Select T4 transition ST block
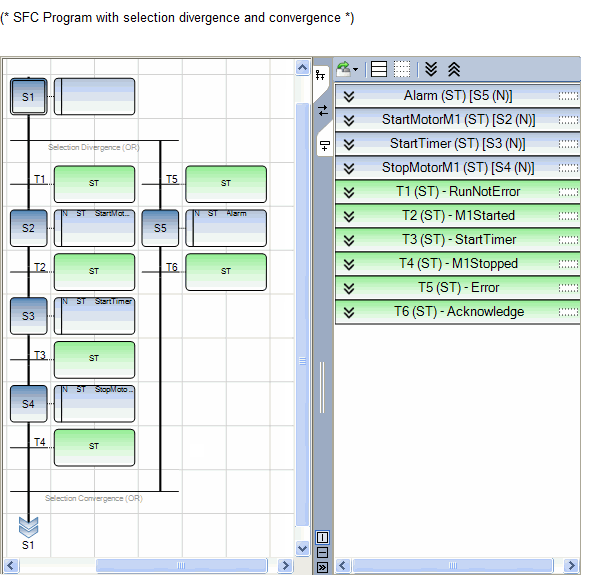Screen dimensions: 607x587 coord(94,448)
